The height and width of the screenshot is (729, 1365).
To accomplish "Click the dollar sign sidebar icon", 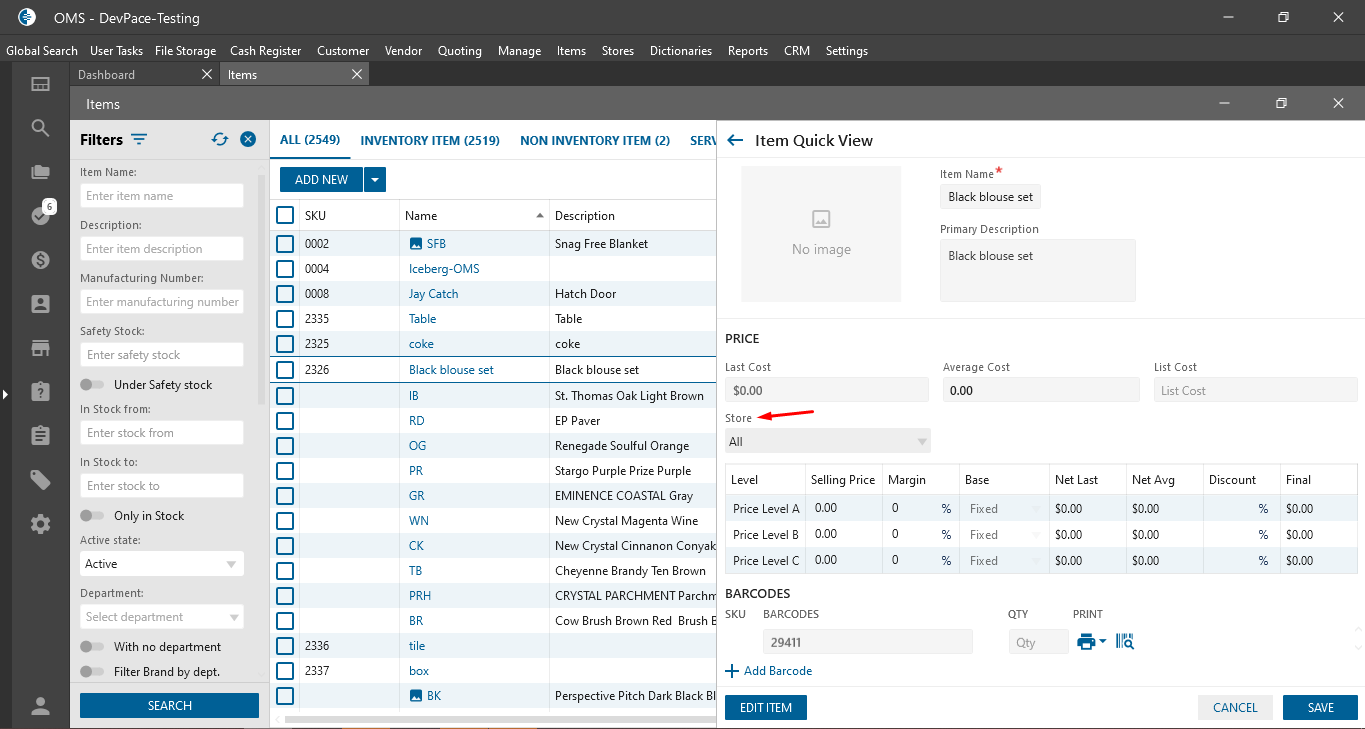I will coord(40,260).
